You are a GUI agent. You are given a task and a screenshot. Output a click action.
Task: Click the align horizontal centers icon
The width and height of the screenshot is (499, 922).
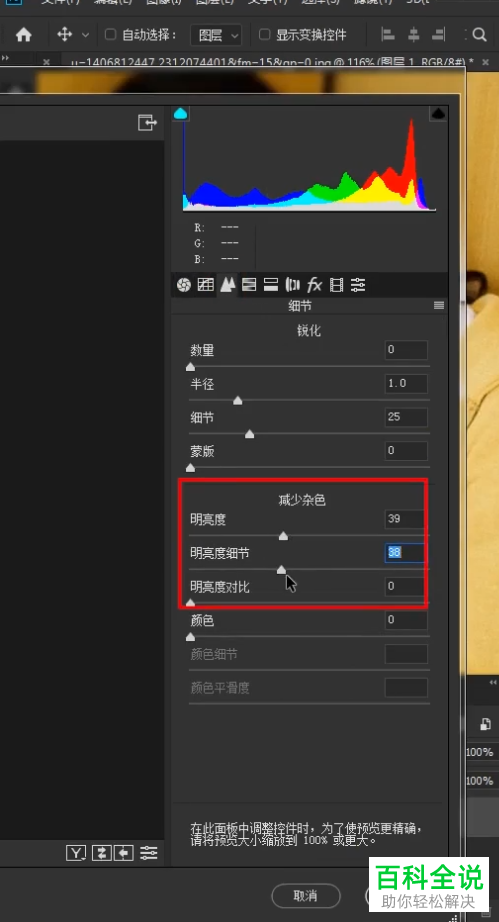414,35
